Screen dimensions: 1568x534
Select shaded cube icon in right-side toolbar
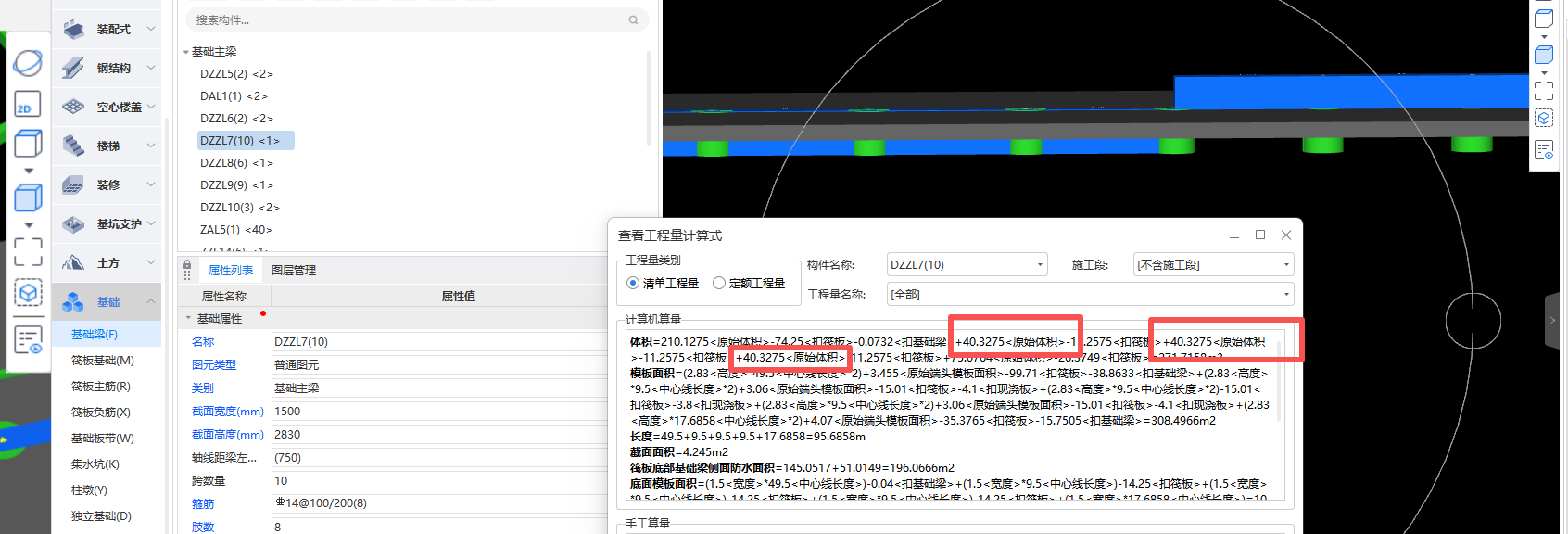coord(1544,55)
